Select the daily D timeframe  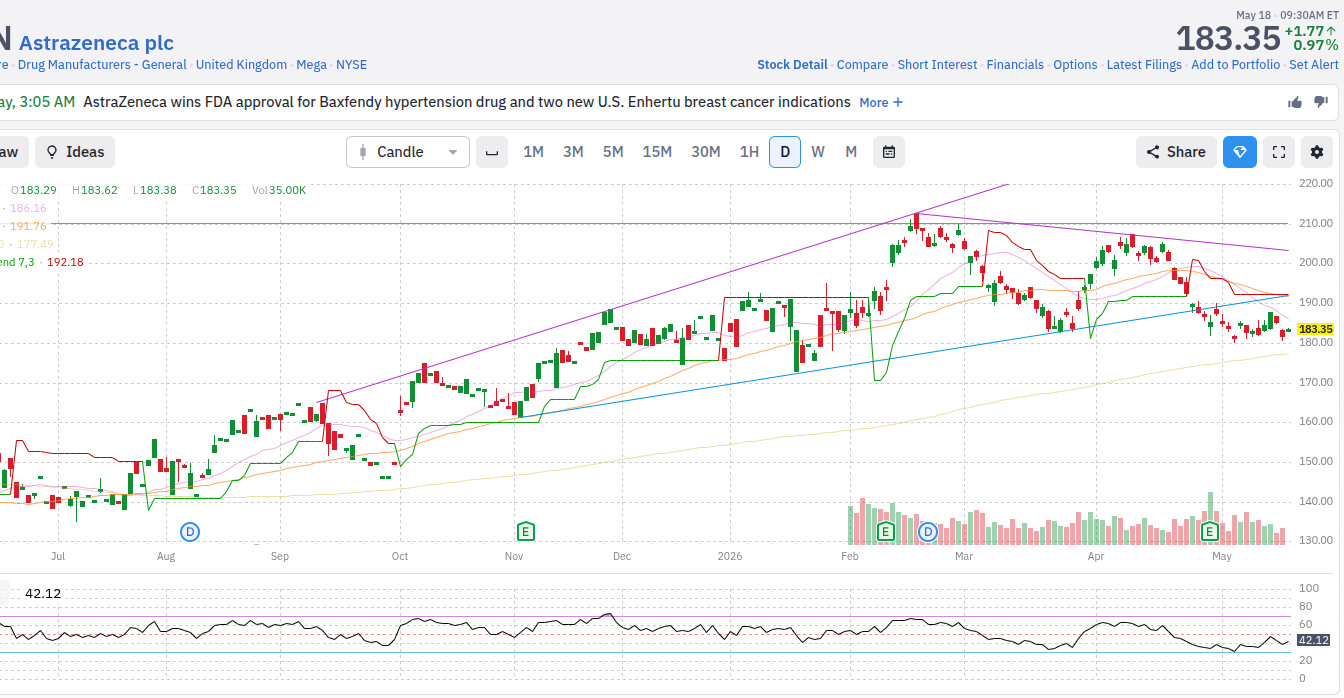coord(785,152)
